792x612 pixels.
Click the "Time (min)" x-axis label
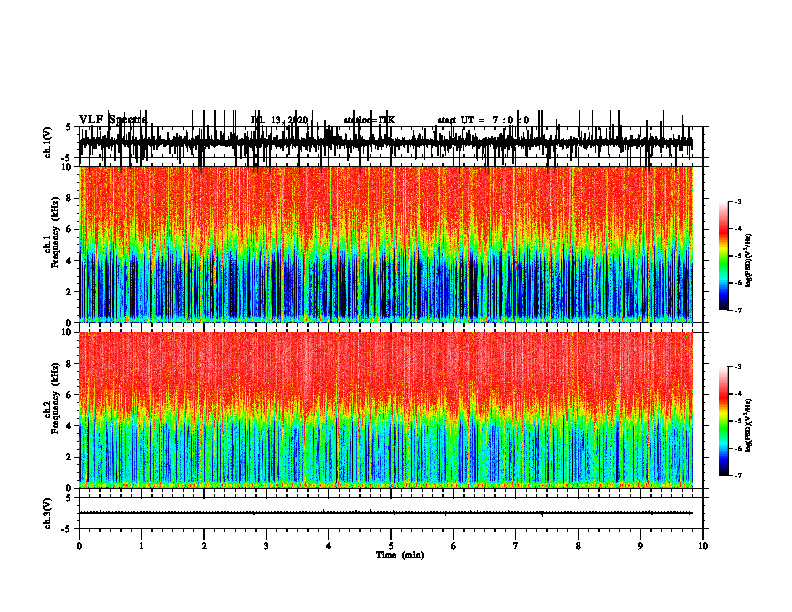400,555
